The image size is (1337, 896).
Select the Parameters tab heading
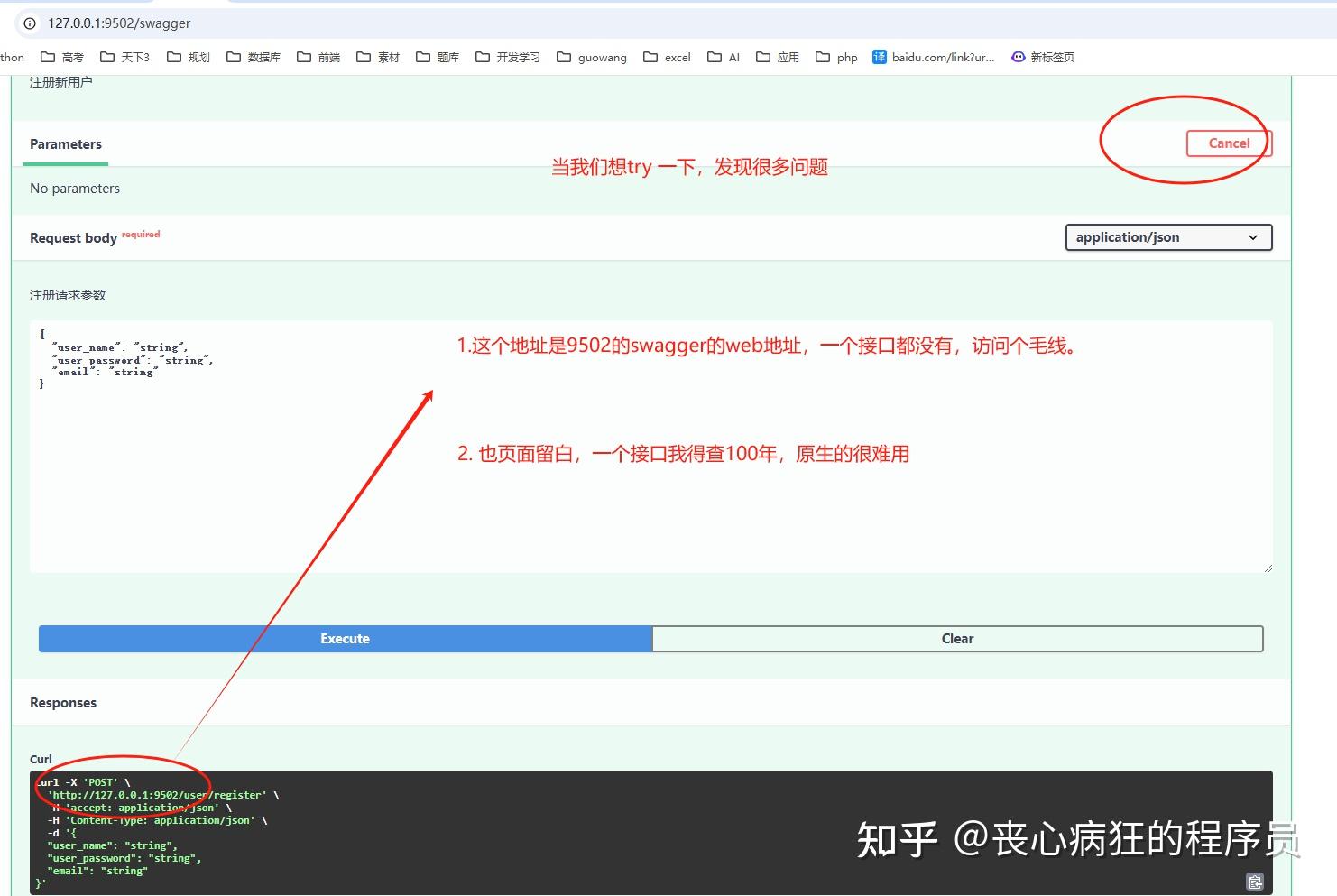[x=66, y=144]
